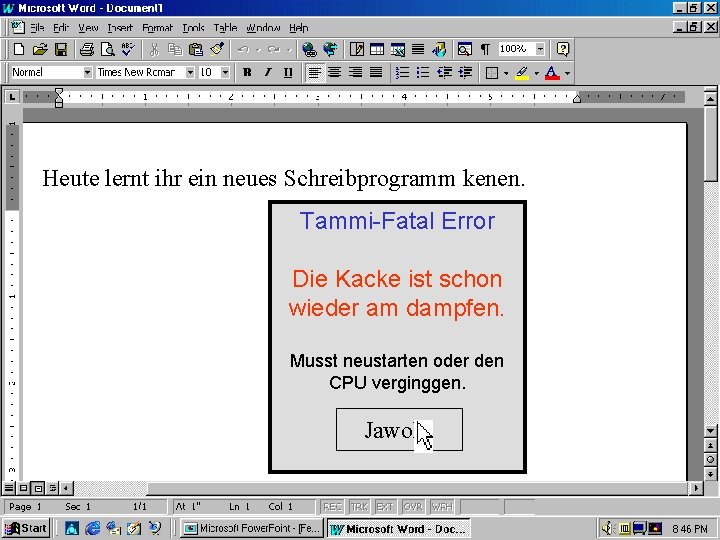This screenshot has width=720, height=540.
Task: Open font color dropdown arrow
Action: click(x=568, y=73)
